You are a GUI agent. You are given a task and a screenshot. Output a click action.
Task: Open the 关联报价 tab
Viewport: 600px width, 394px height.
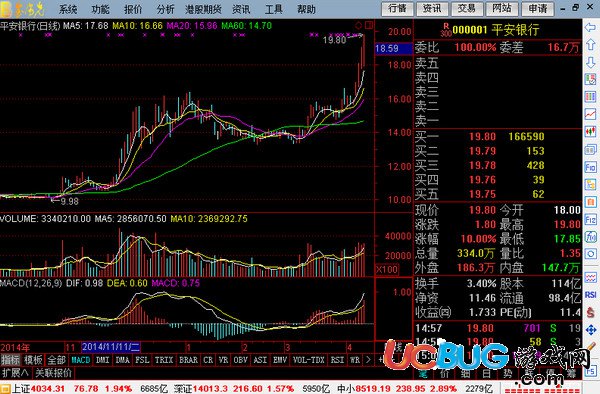click(x=54, y=373)
